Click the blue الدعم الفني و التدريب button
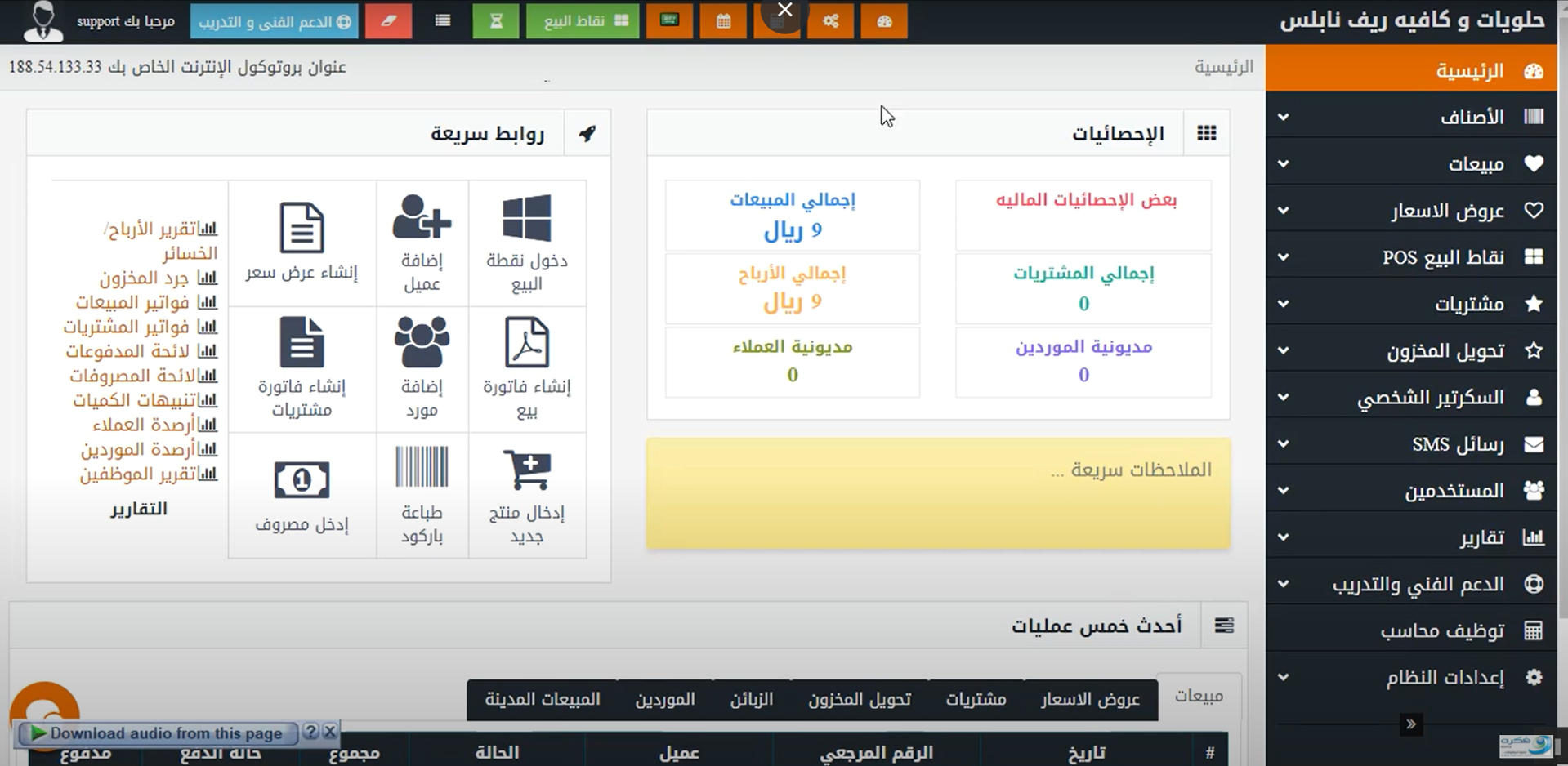 point(274,21)
